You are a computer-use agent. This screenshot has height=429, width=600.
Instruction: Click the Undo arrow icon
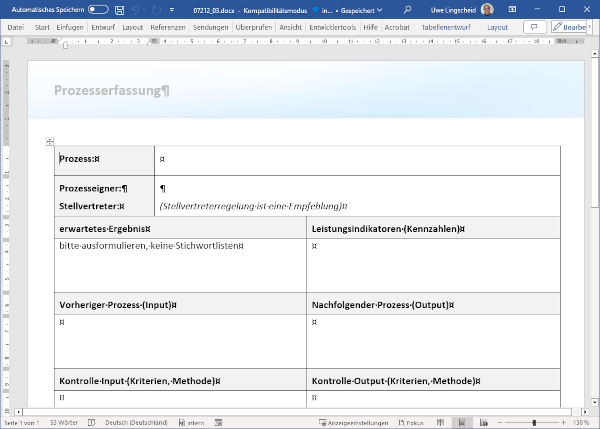pyautogui.click(x=139, y=9)
